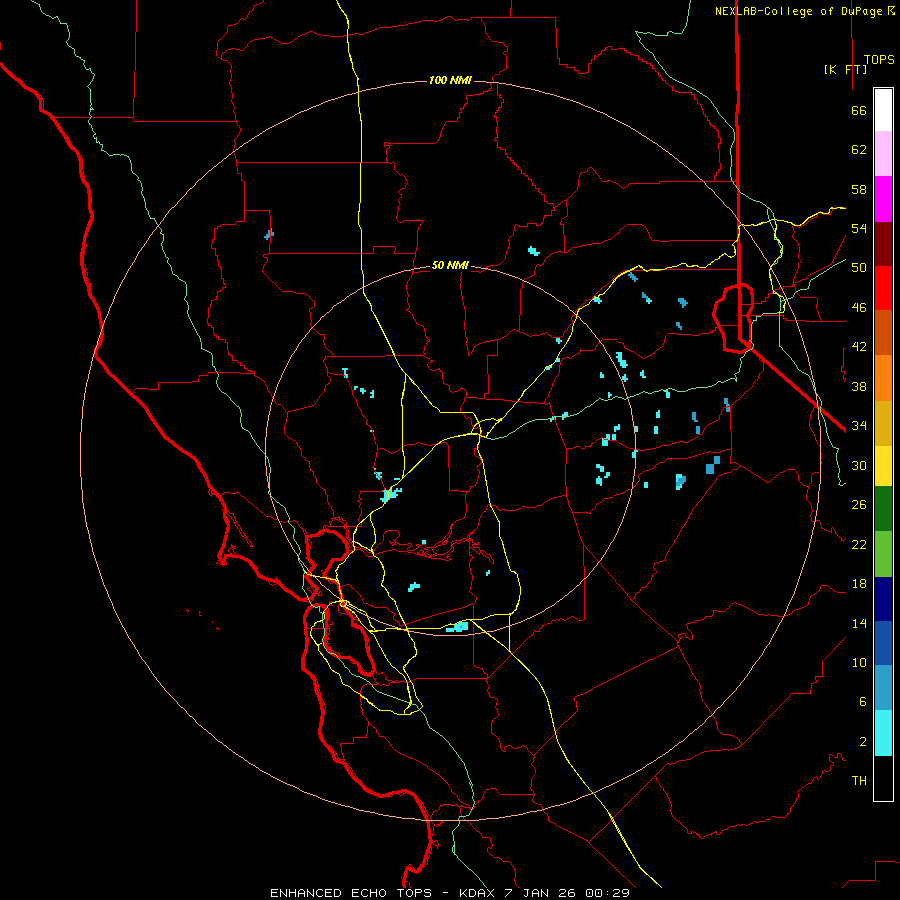This screenshot has width=900, height=900.
Task: Click the 'TOPS' legend title
Action: [x=879, y=60]
